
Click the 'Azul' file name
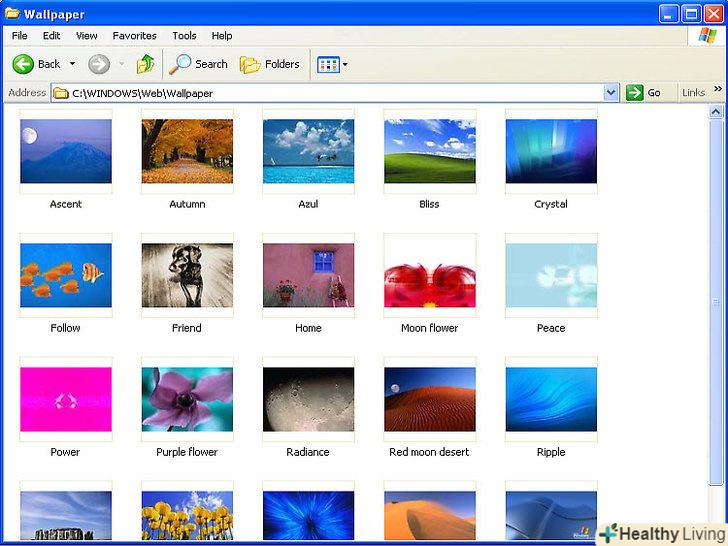pos(308,204)
